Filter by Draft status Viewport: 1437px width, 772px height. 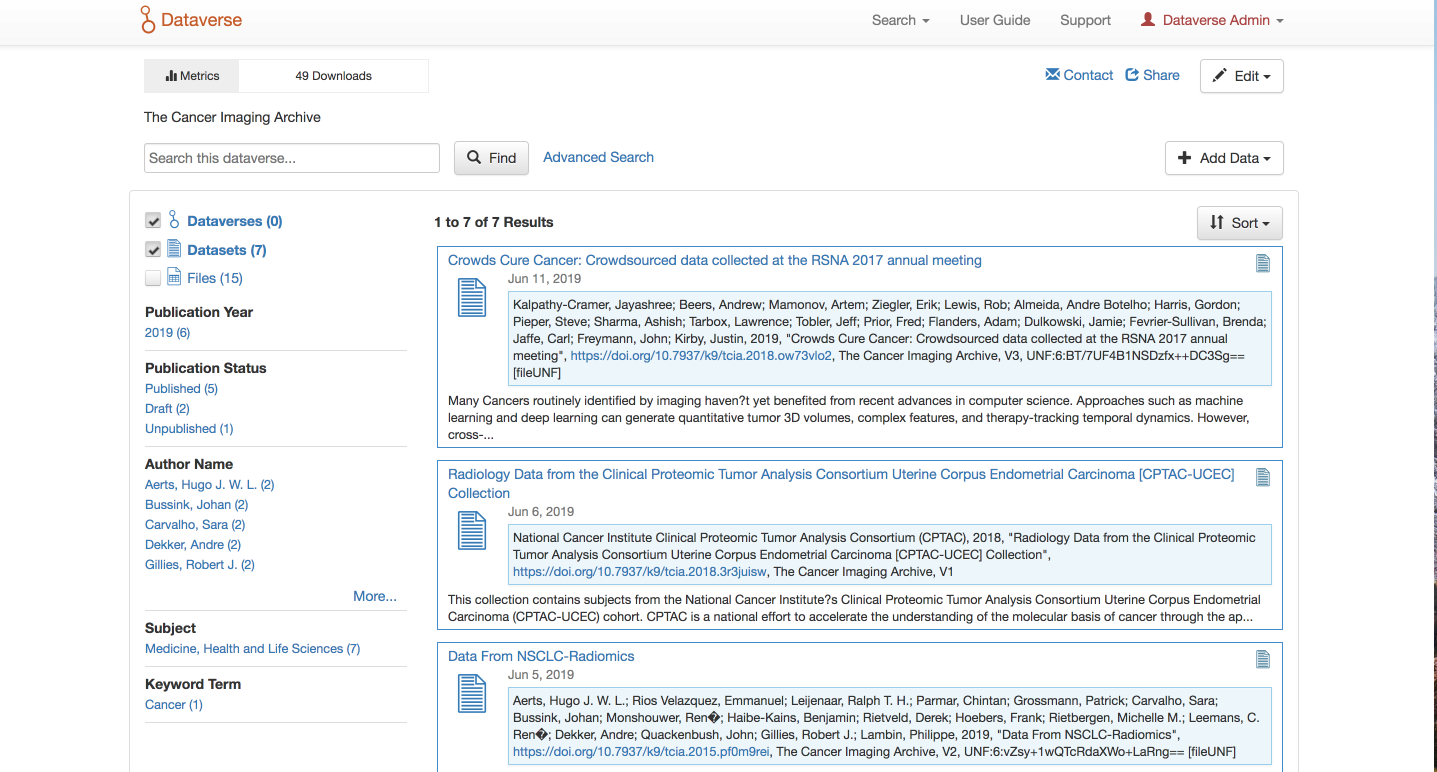[167, 408]
